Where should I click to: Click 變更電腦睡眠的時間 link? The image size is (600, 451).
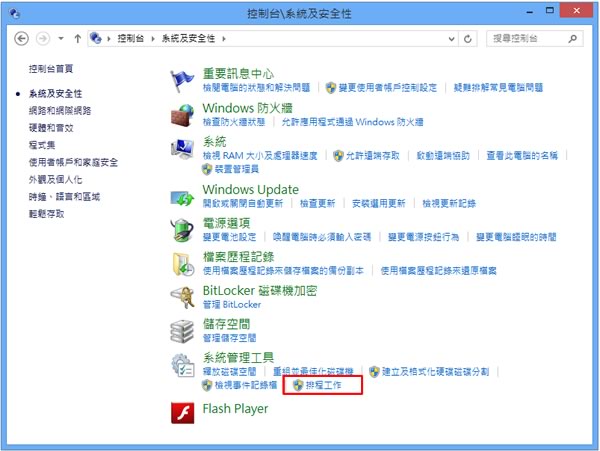[516, 237]
